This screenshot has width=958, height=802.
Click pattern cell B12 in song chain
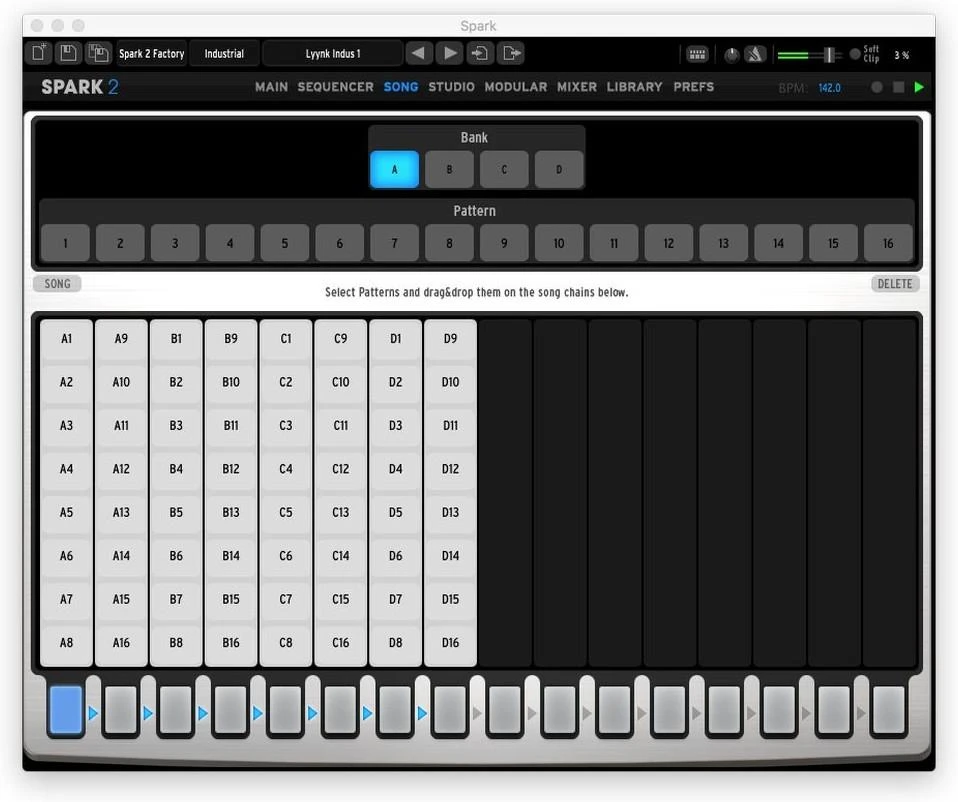(x=231, y=469)
